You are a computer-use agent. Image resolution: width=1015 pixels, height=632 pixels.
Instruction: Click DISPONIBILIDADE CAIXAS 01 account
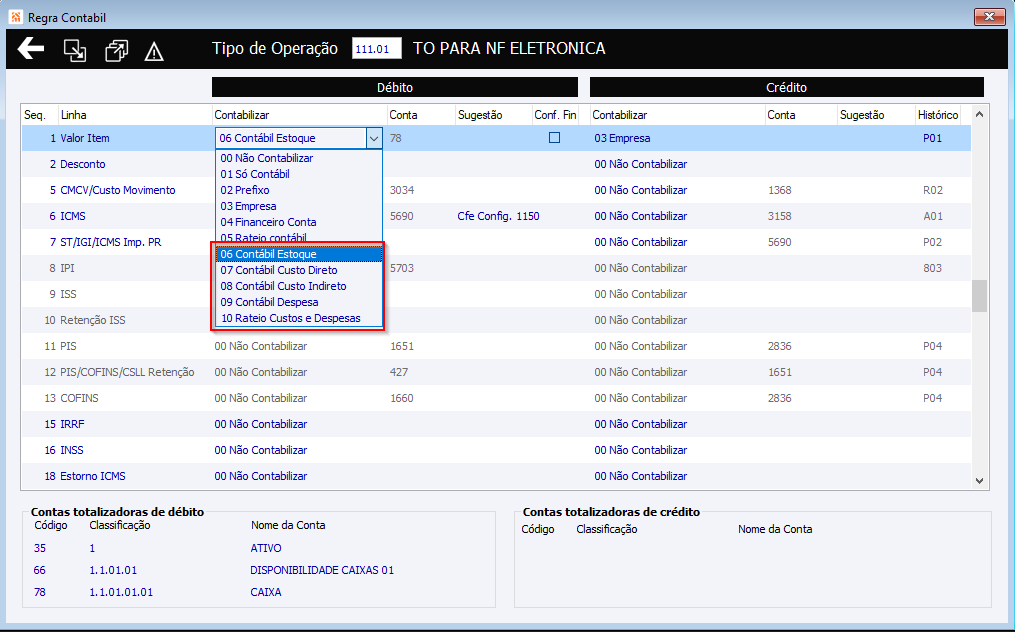click(x=322, y=570)
